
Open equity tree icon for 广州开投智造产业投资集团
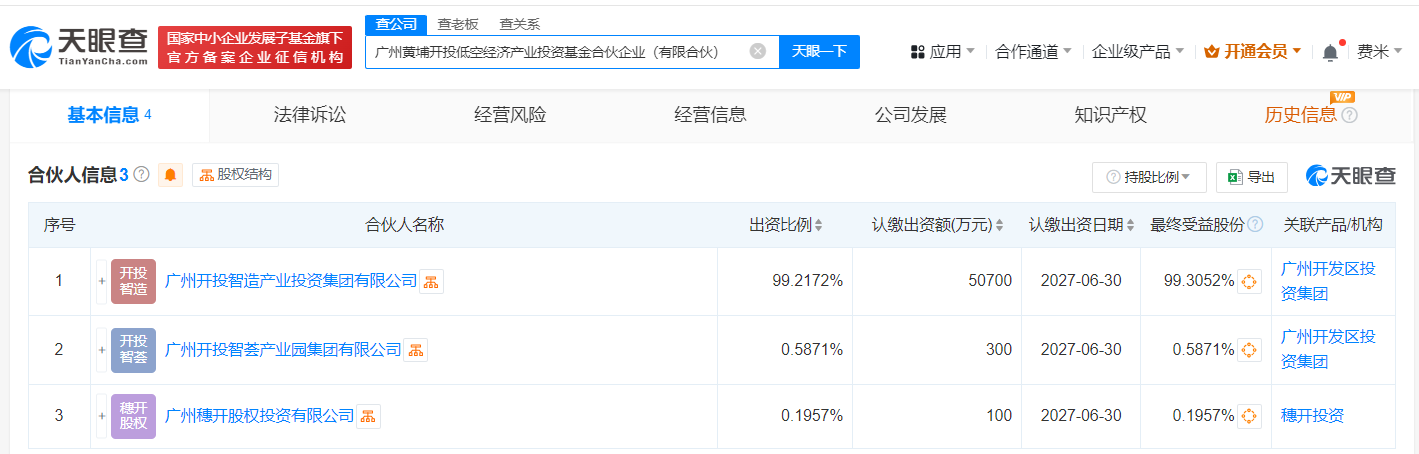click(x=431, y=282)
